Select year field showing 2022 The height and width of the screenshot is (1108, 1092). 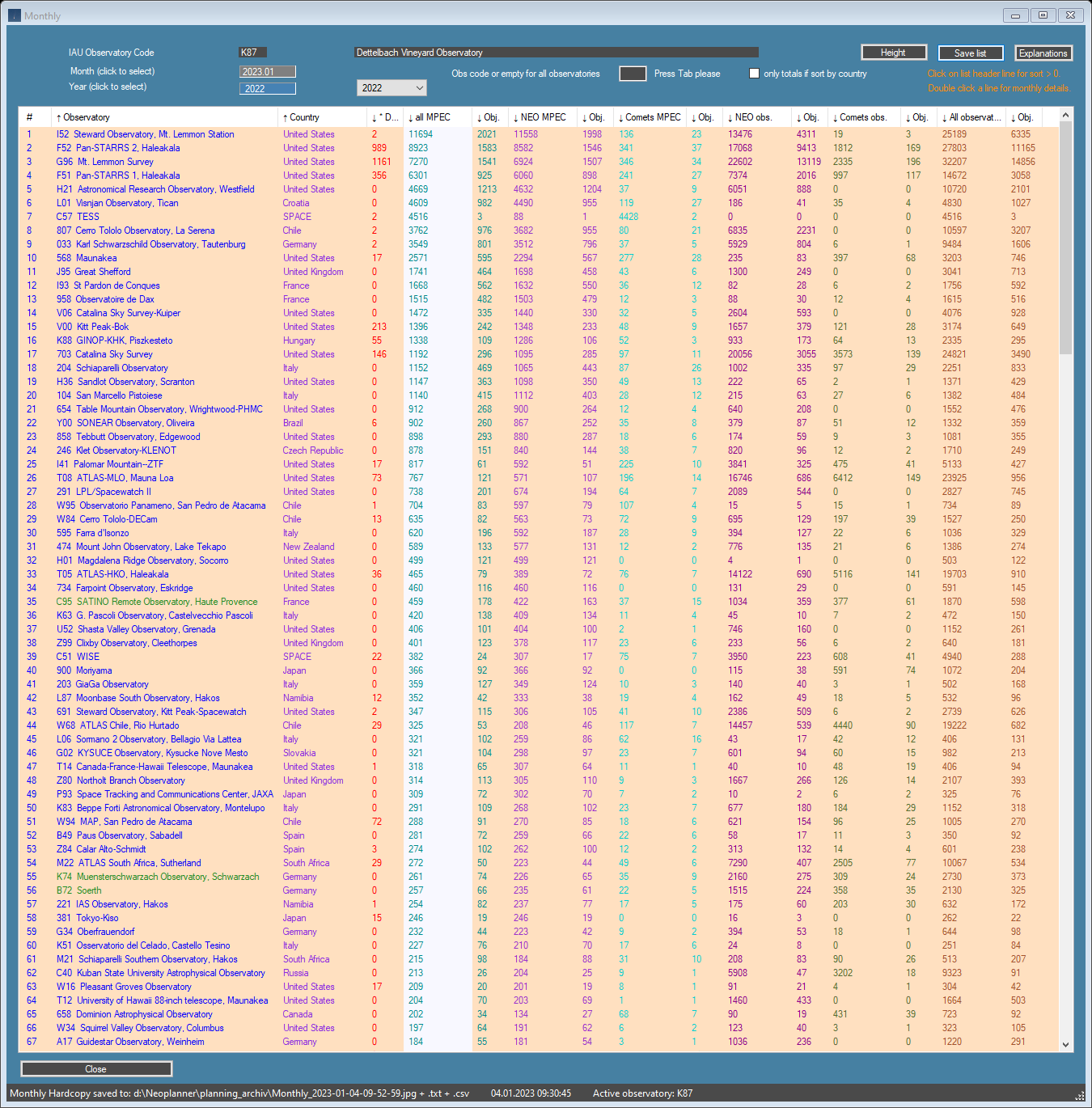pos(268,89)
